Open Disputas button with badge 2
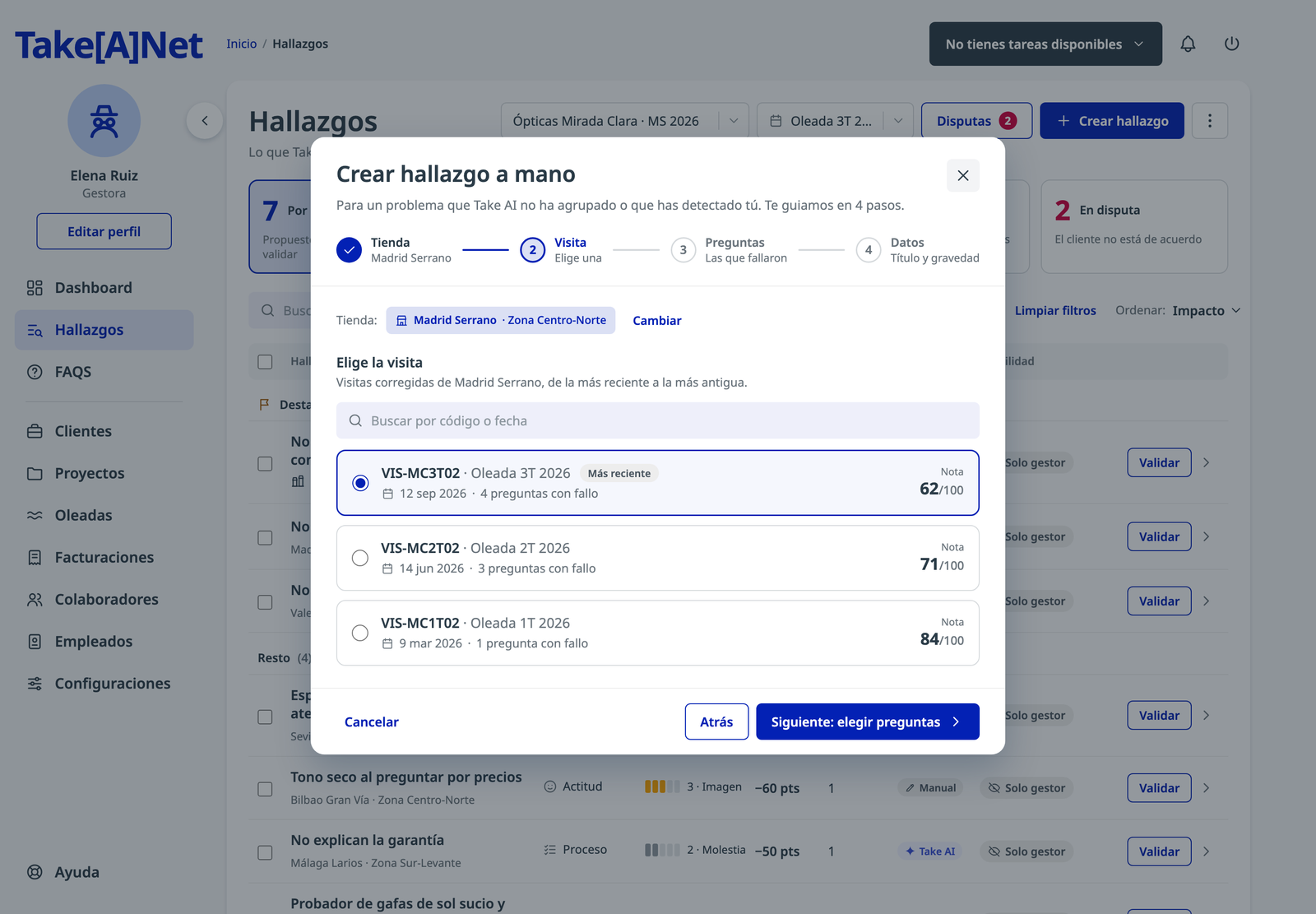The width and height of the screenshot is (1316, 914). point(976,121)
